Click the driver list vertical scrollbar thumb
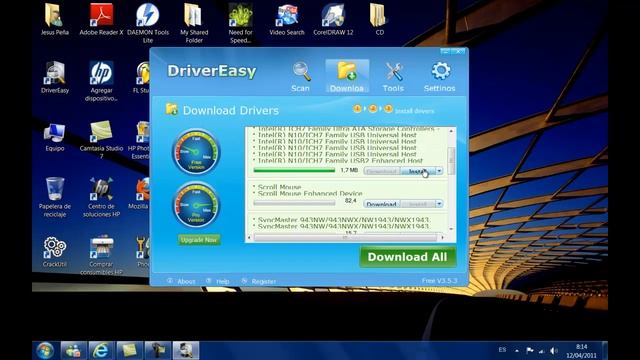Viewport: 640px width, 360px height. pos(451,161)
